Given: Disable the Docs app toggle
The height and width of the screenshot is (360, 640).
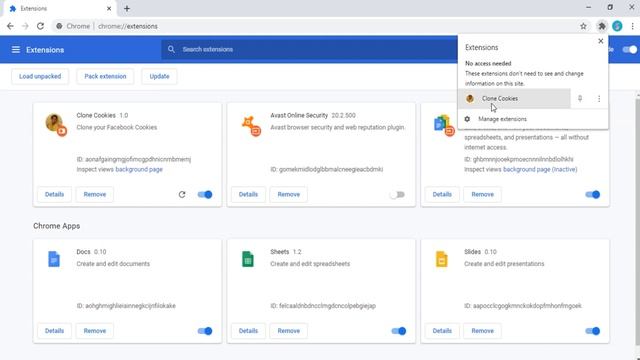Looking at the screenshot, I should [205, 331].
